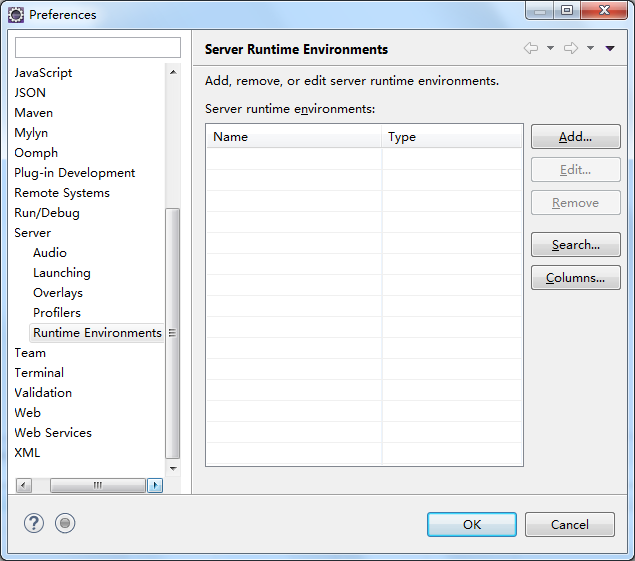The height and width of the screenshot is (561, 635).
Task: Dismiss dialog with Cancel button
Action: click(569, 524)
